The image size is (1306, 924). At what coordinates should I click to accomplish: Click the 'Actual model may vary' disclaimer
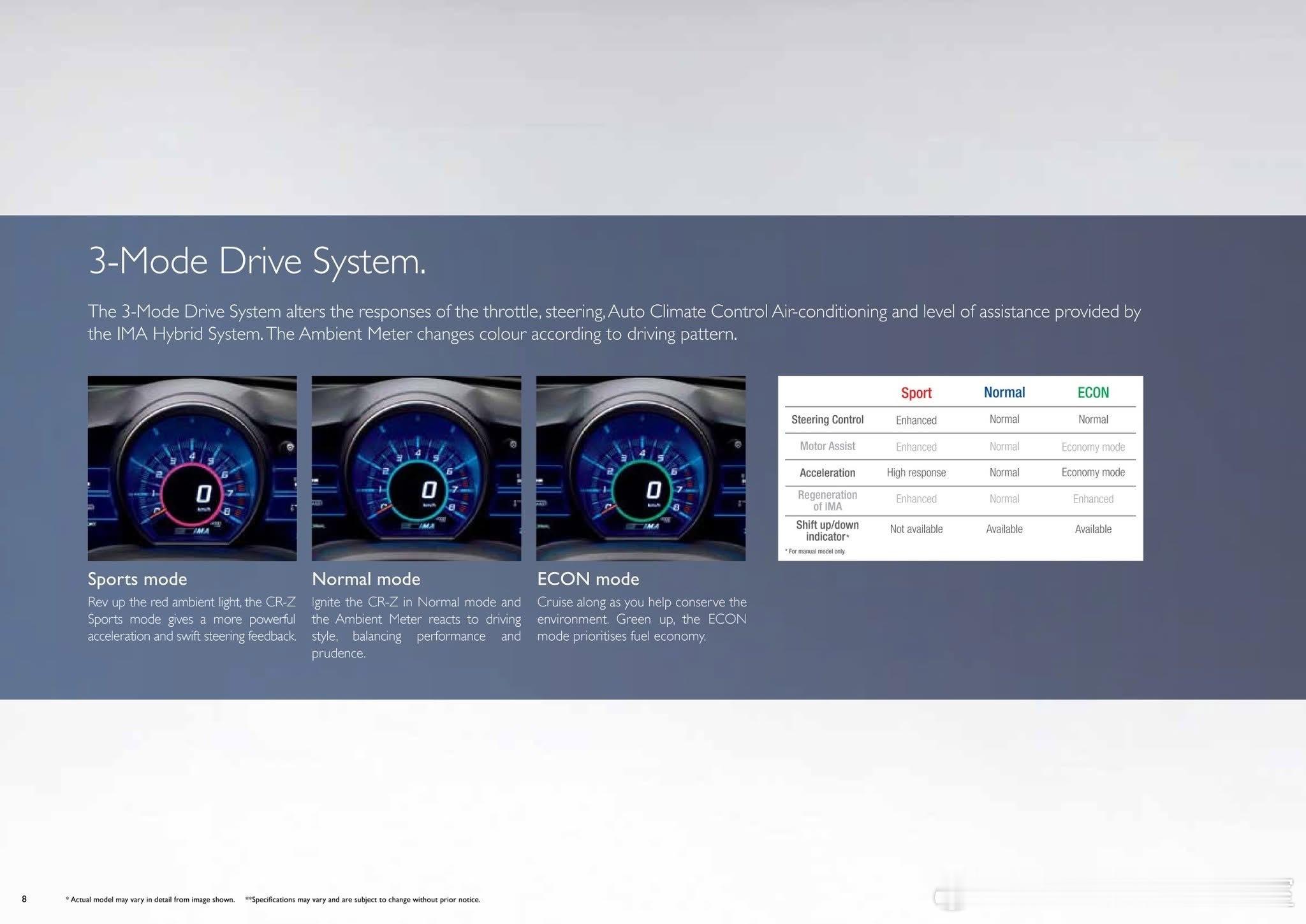point(150,900)
